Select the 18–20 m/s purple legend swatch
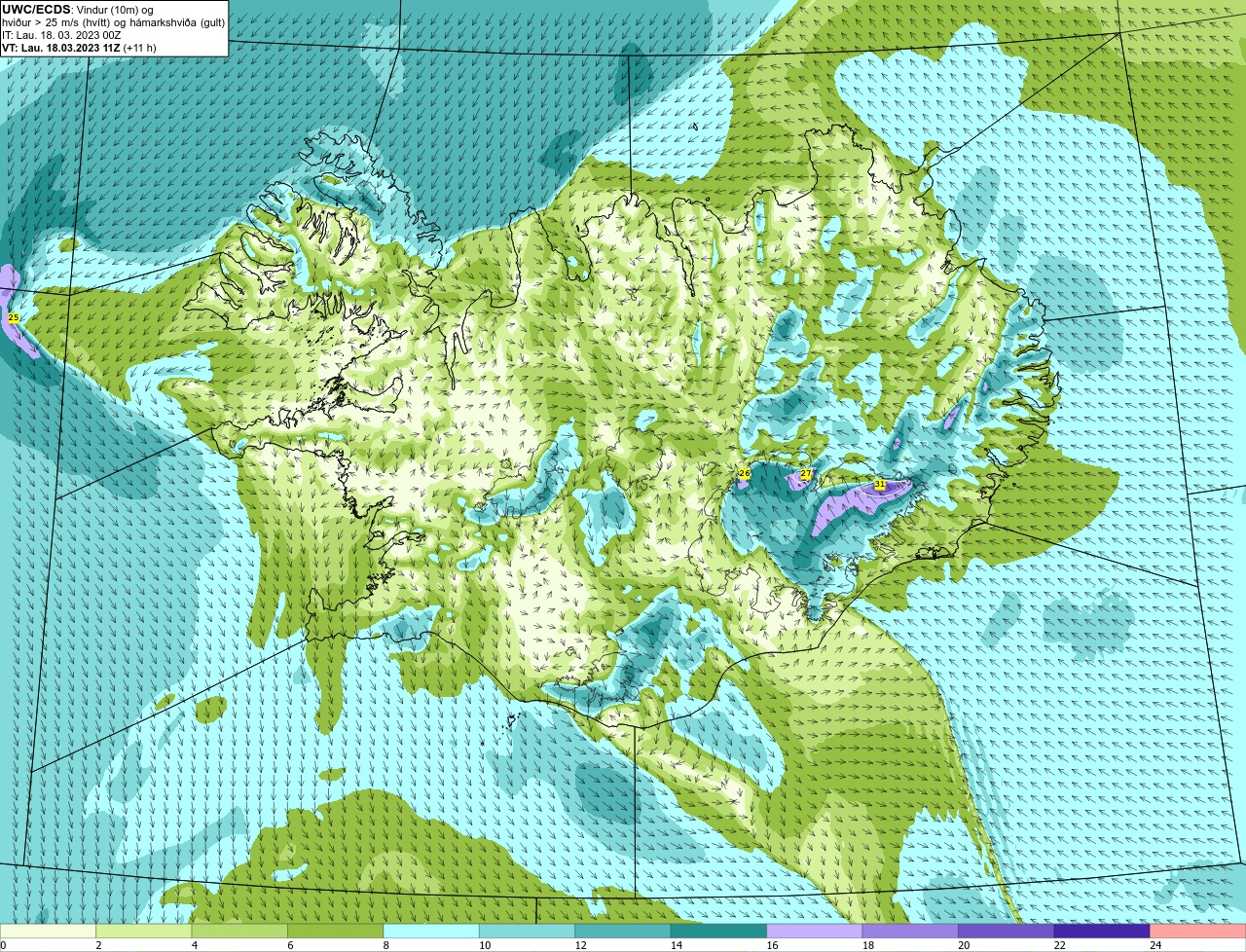The width and height of the screenshot is (1246, 952). point(910,932)
